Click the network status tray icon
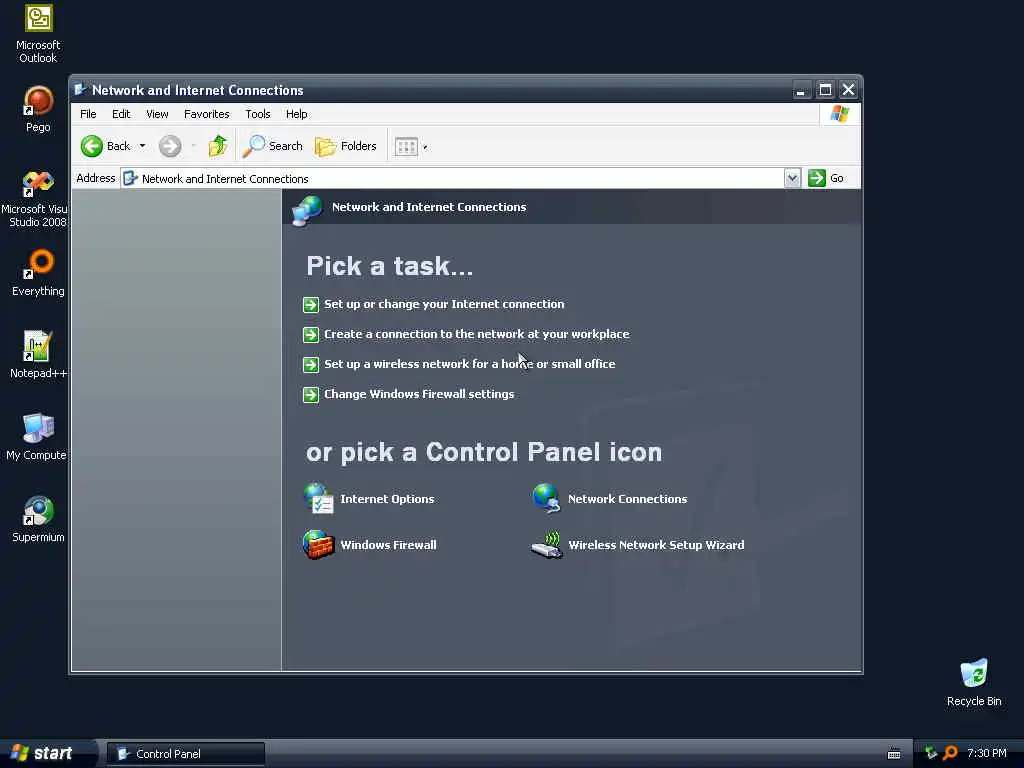This screenshot has width=1024, height=768. pos(931,753)
